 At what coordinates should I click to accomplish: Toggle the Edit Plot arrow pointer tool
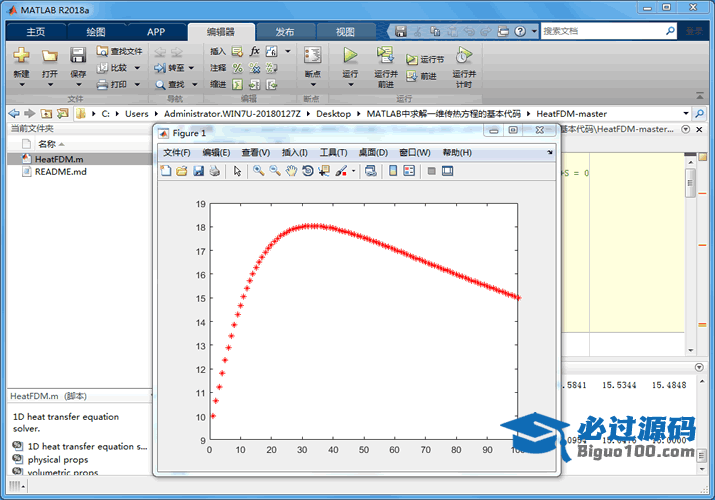click(x=237, y=171)
